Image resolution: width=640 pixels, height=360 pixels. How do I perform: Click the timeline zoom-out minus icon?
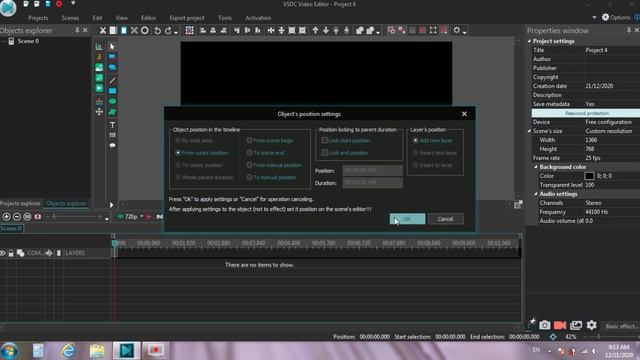coord(17,217)
